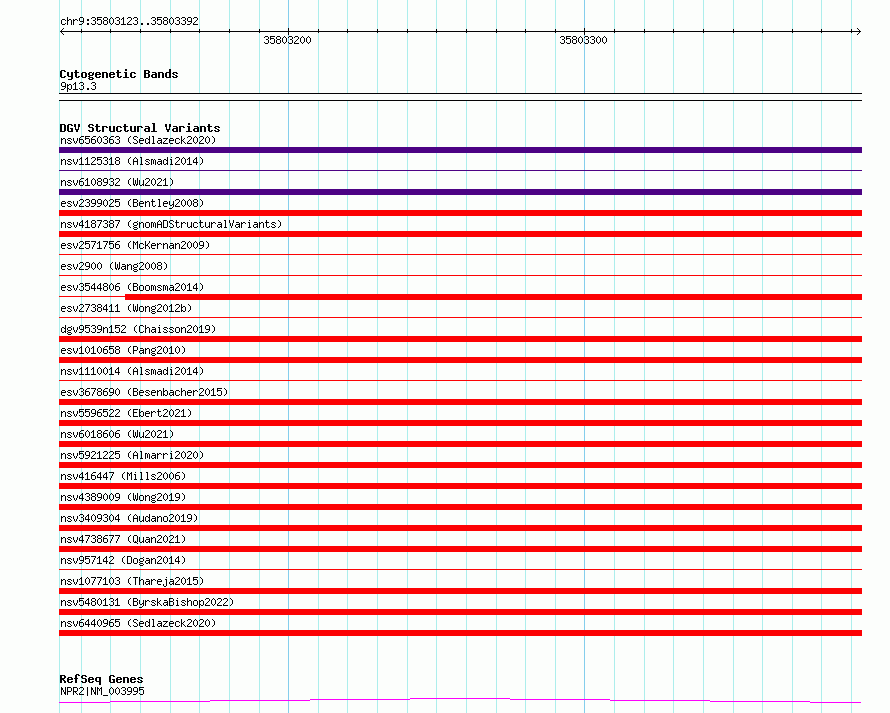The width and height of the screenshot is (890, 713).
Task: Select variant esv2399025 (Bentley2008)
Action: [x=132, y=203]
